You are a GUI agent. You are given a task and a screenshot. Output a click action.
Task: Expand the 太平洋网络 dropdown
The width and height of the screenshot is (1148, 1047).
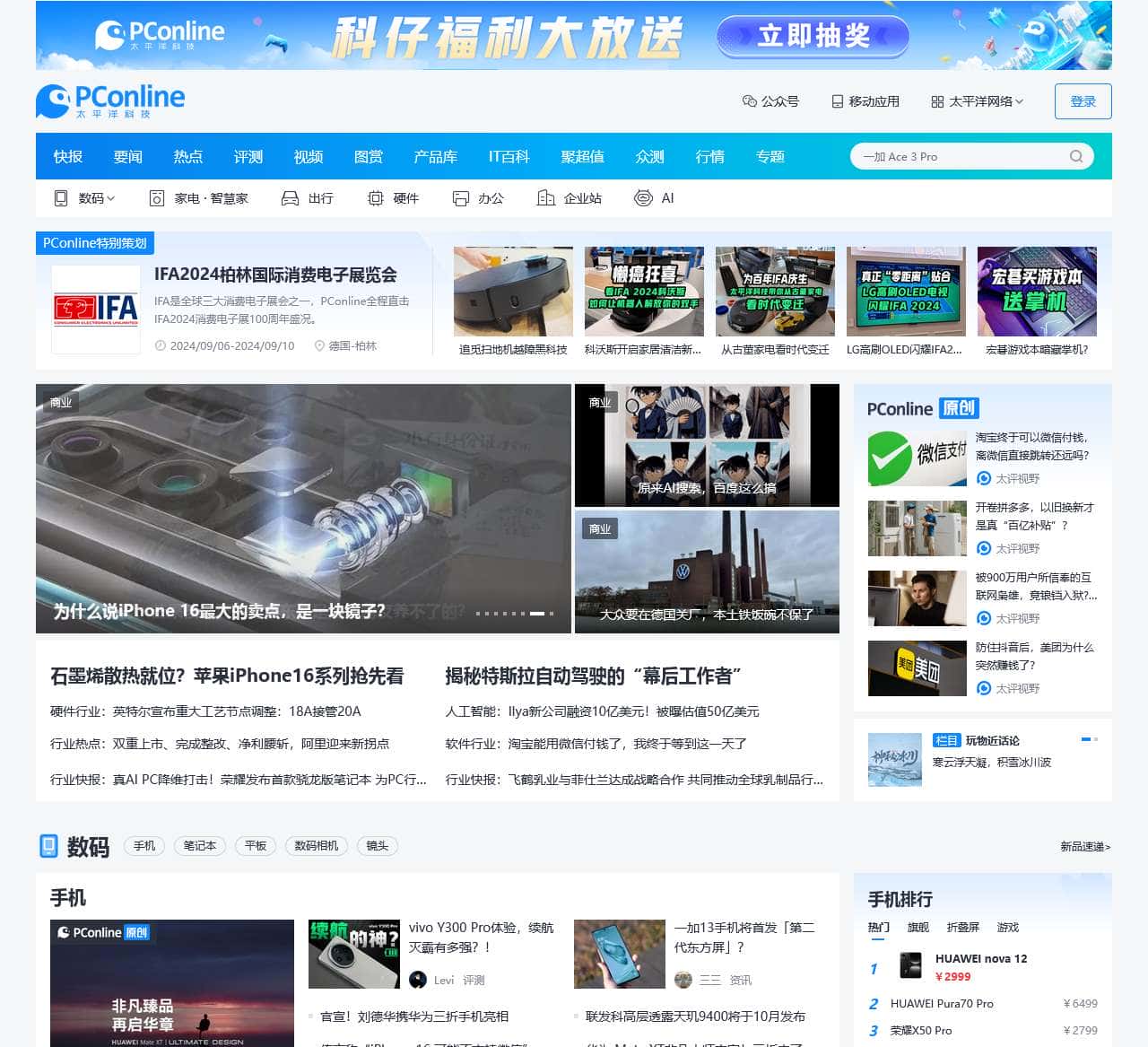point(978,101)
